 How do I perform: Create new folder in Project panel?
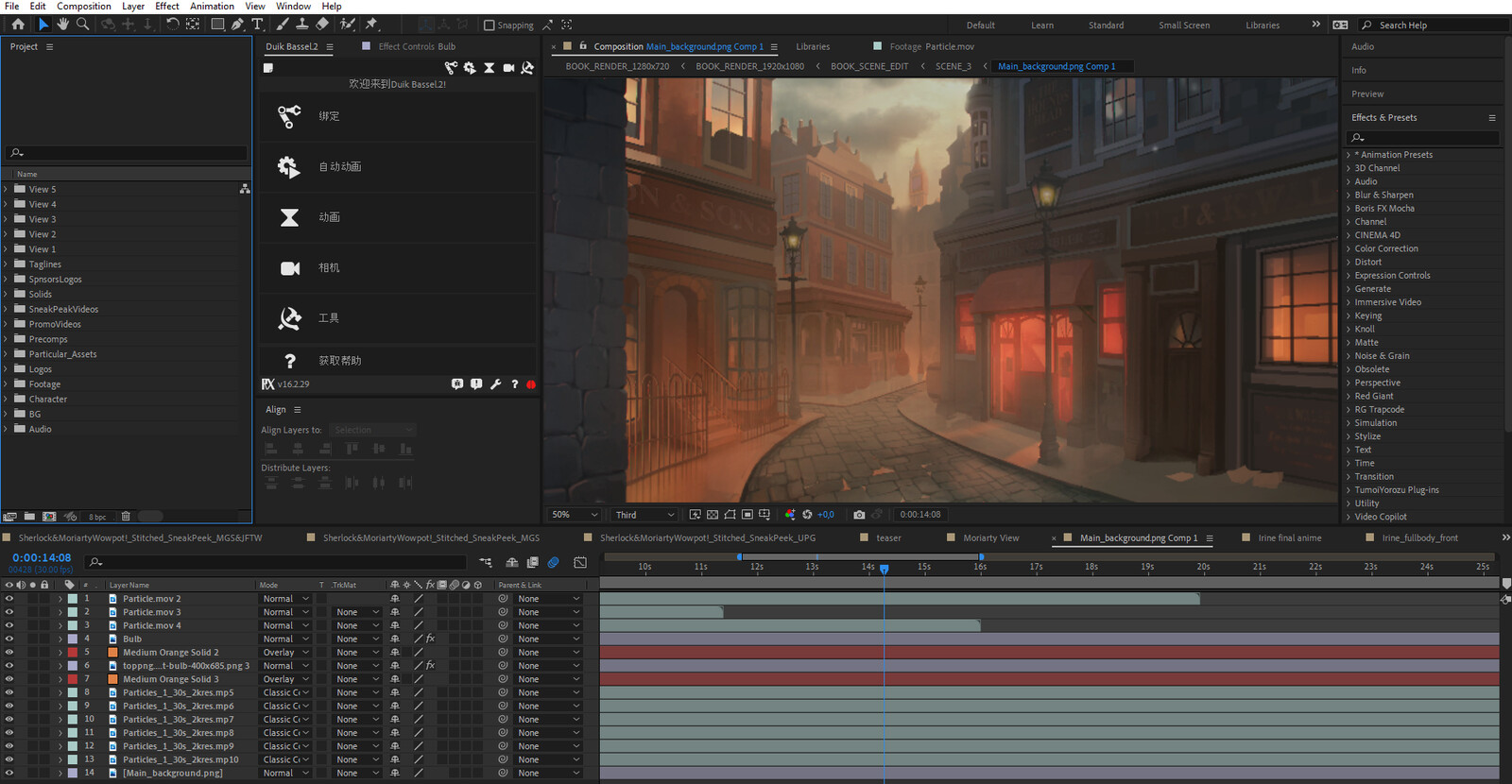click(29, 517)
